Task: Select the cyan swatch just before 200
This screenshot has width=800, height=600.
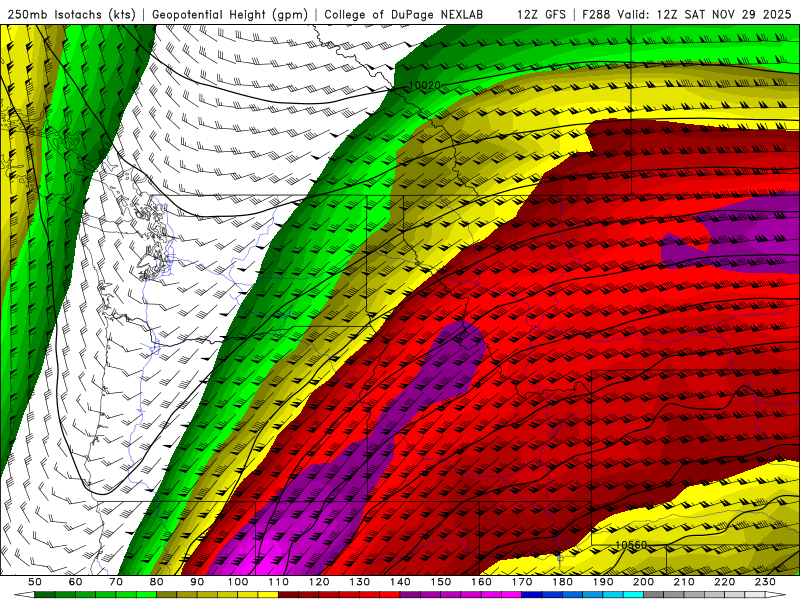Action: click(633, 594)
